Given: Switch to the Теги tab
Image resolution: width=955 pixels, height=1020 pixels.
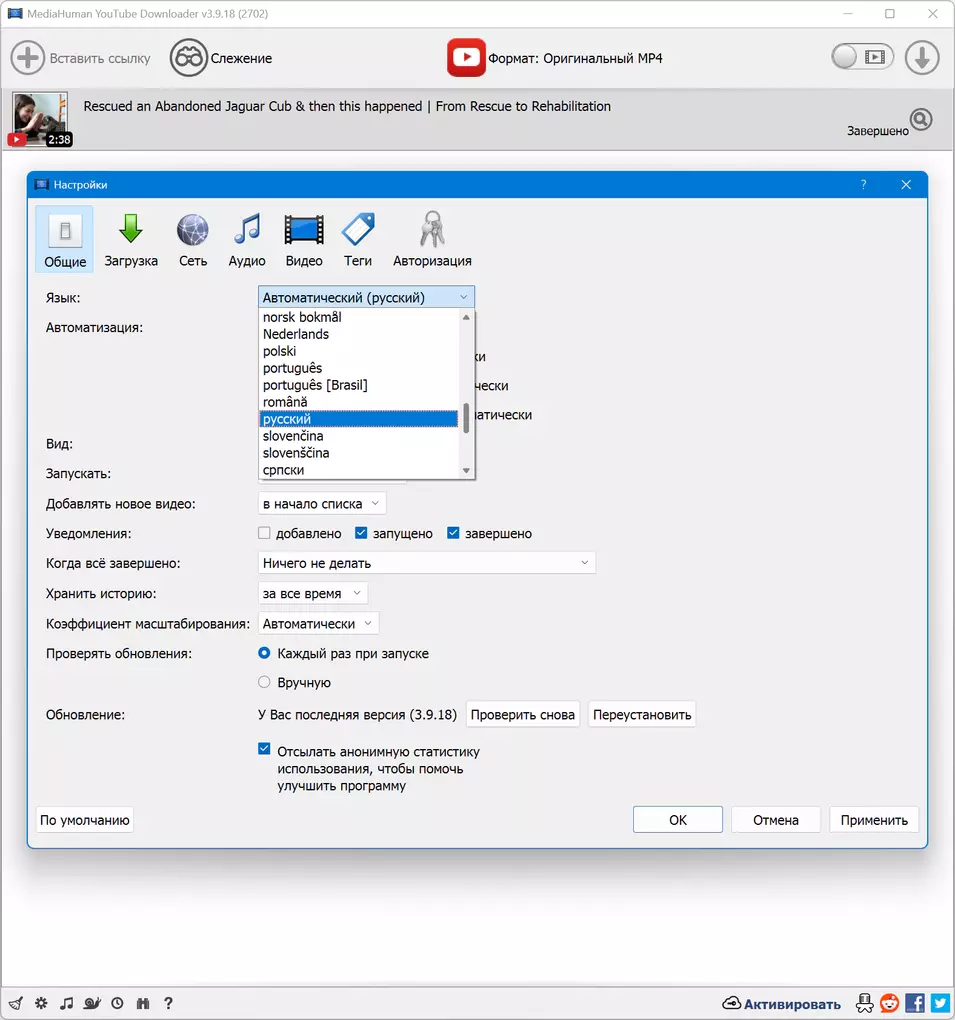Looking at the screenshot, I should click(x=358, y=239).
